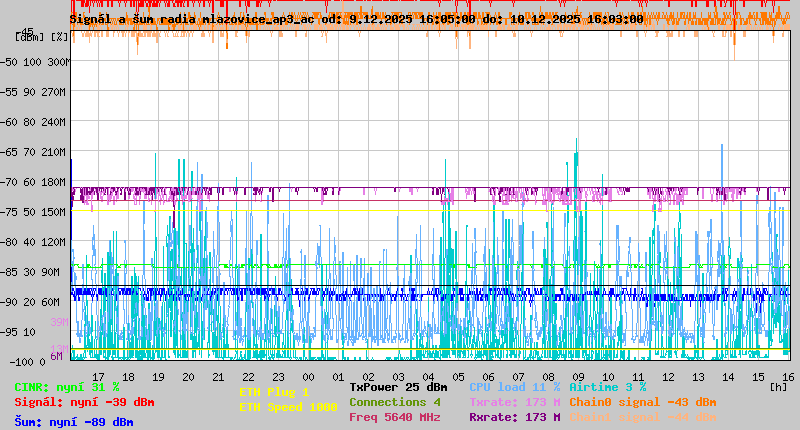The width and height of the screenshot is (800, 430).
Task: Select the TxPower 25 dBm label
Action: 398,387
